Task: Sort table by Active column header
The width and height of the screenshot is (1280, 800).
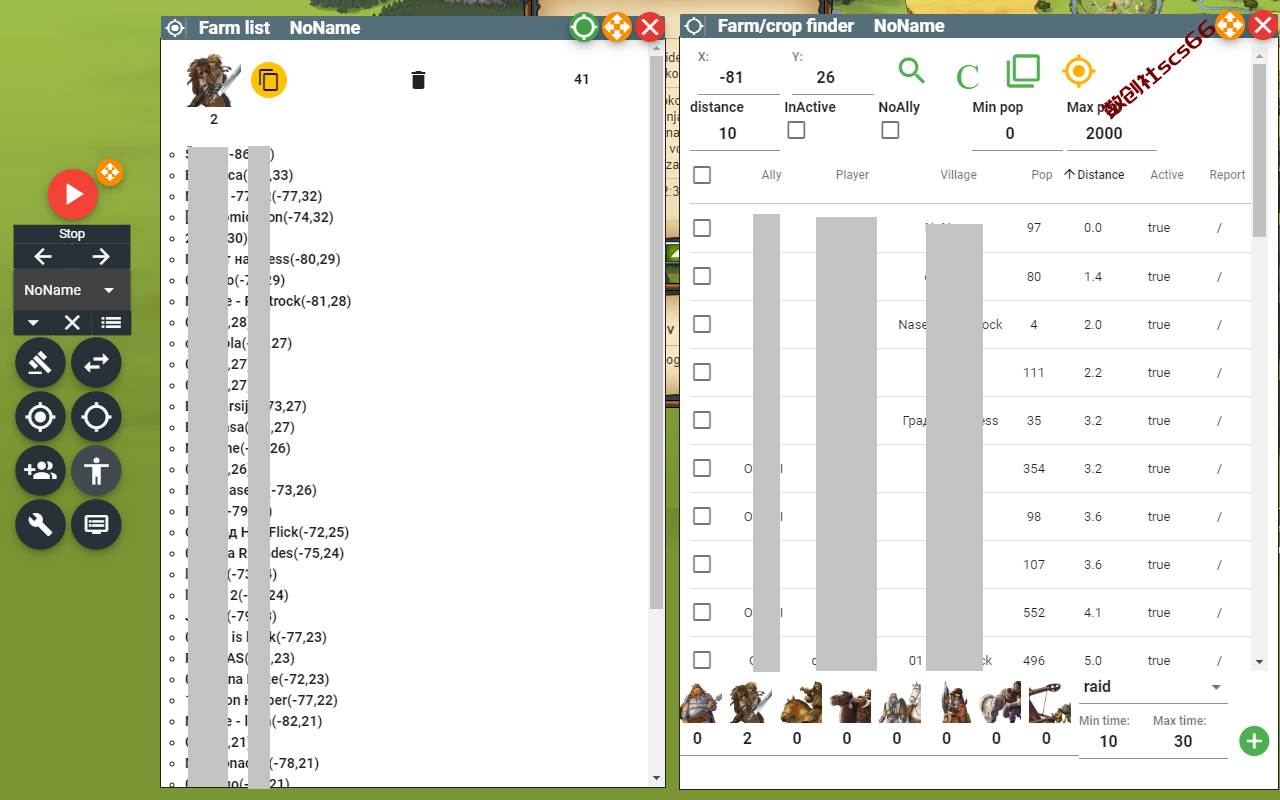Action: [x=1167, y=174]
